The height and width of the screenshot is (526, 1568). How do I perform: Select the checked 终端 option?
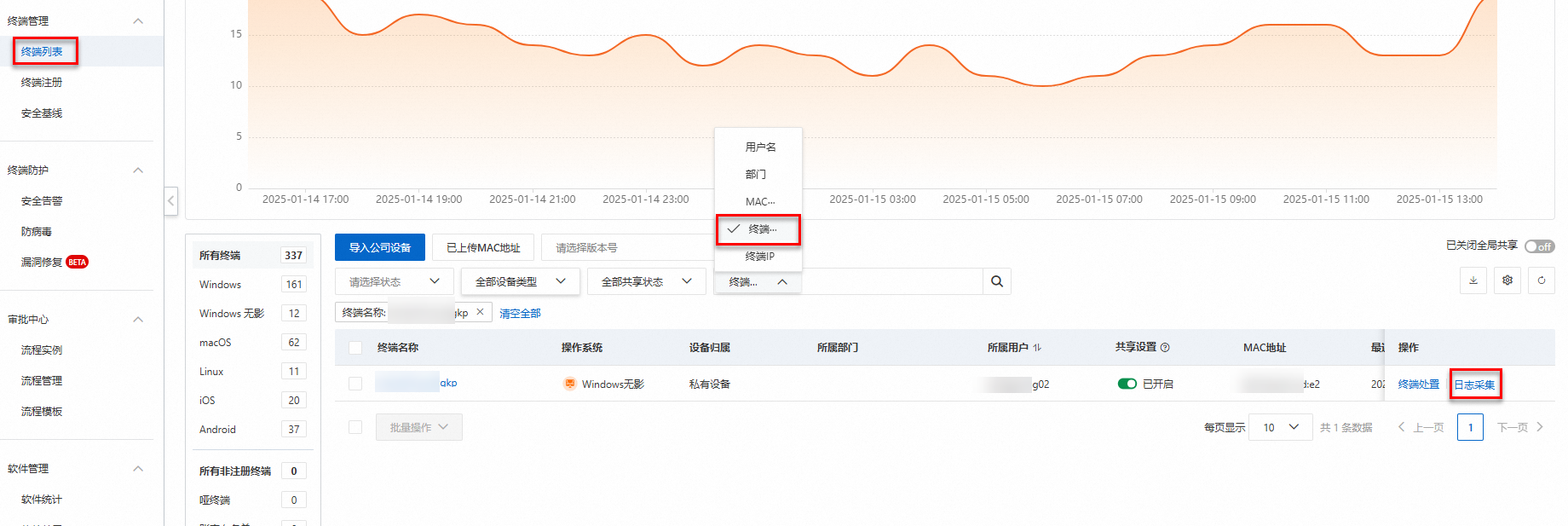tap(758, 228)
